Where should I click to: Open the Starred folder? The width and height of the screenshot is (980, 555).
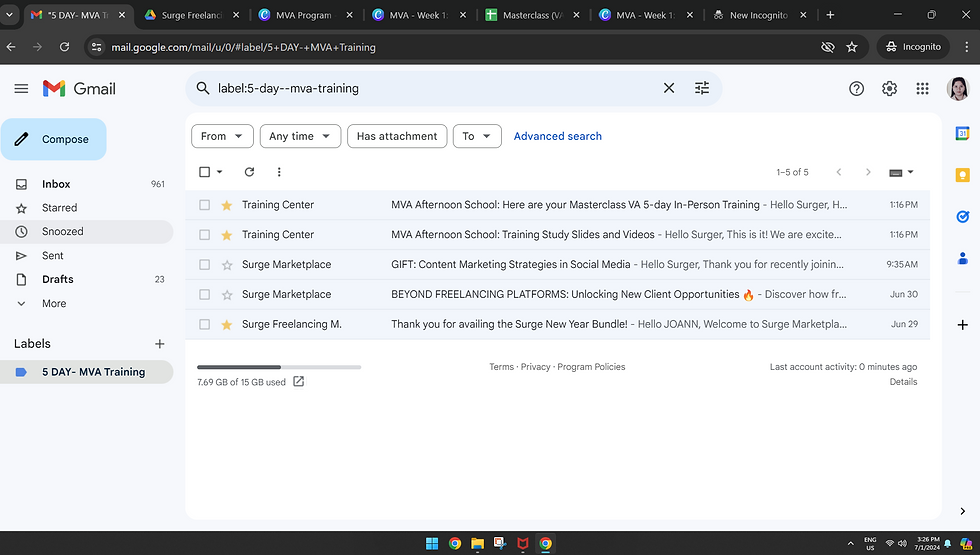click(87, 208)
